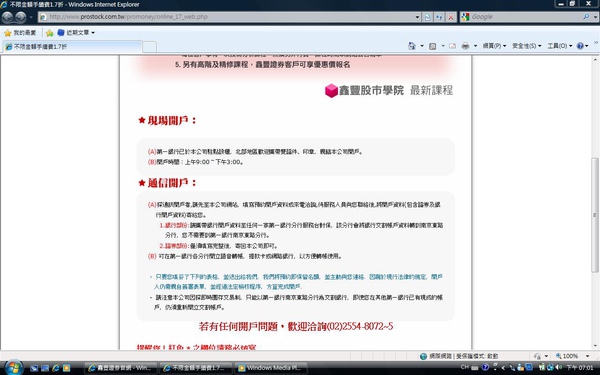Image resolution: width=600 pixels, height=375 pixels.
Task: Click the 上午9:00 ~ 下午3:00 opening hours line
Action: tap(196, 162)
